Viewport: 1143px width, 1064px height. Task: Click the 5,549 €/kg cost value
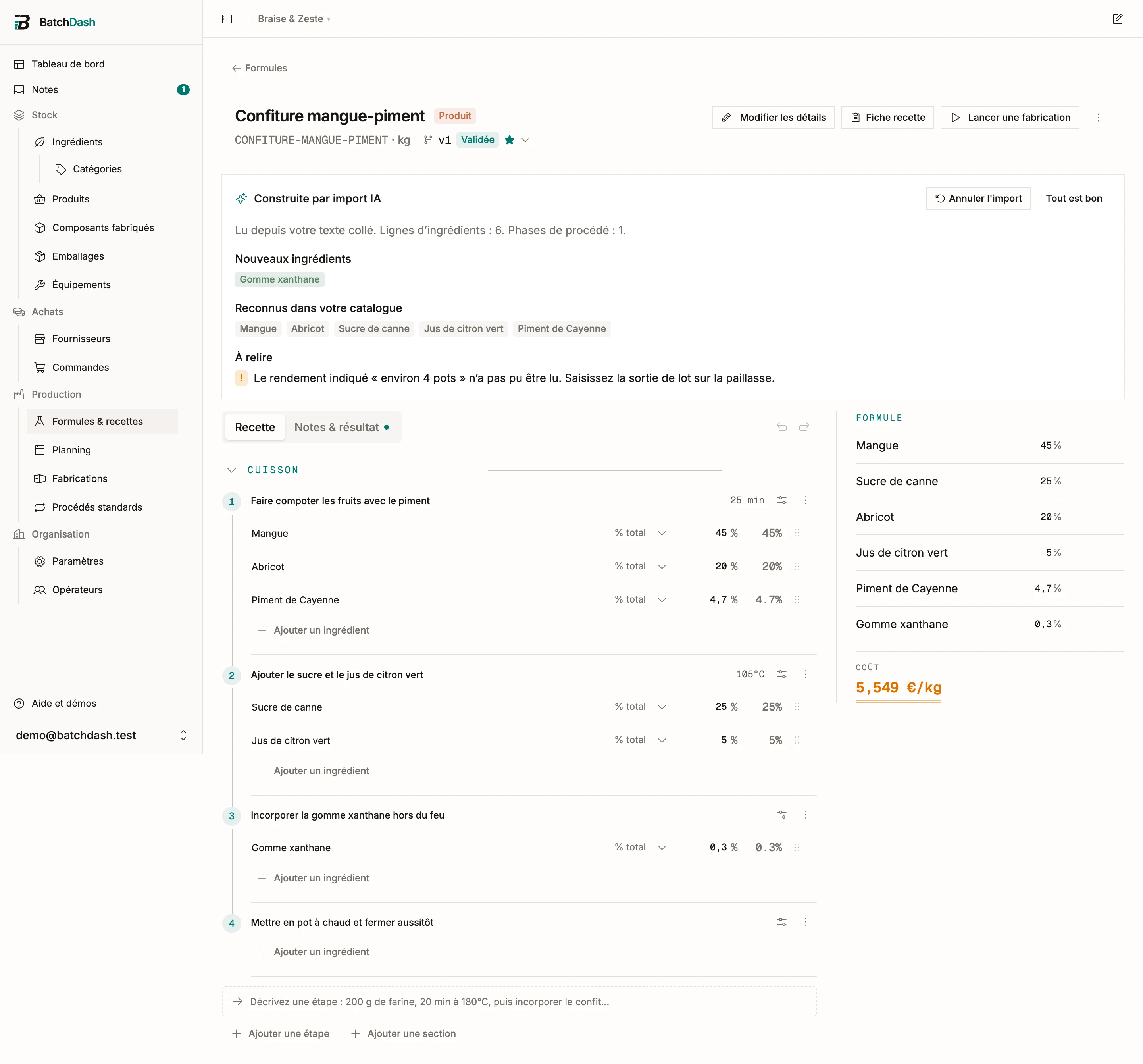point(898,688)
